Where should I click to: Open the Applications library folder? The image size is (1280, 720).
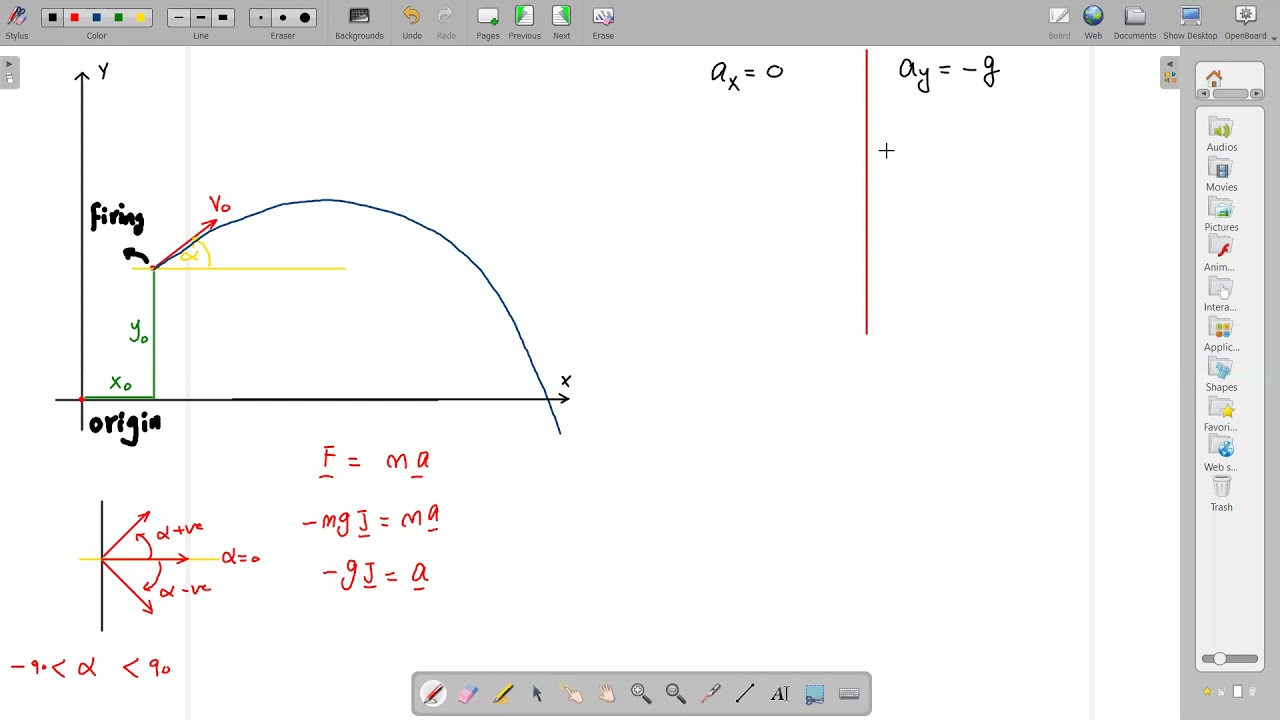[1221, 335]
